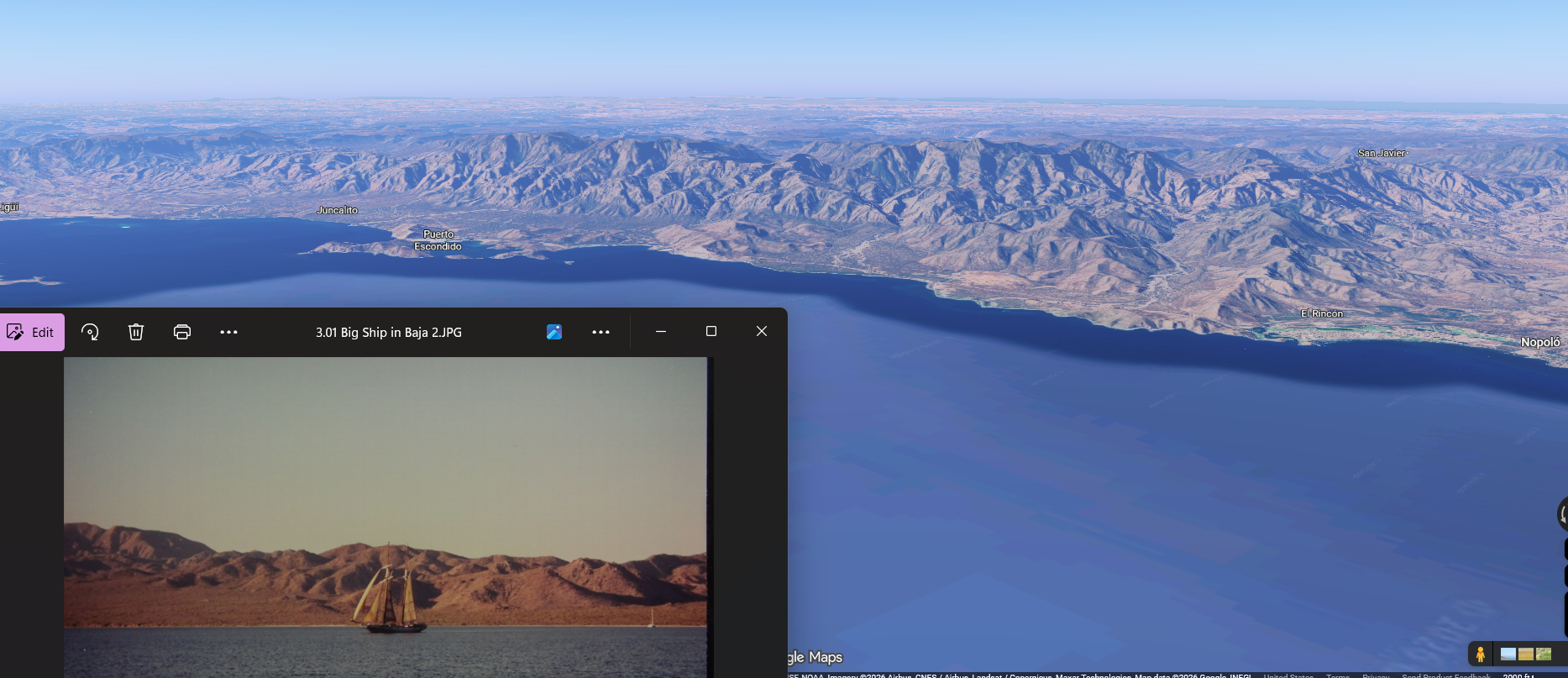1568x678 pixels.
Task: Print the photo using the printer icon
Action: coord(182,332)
